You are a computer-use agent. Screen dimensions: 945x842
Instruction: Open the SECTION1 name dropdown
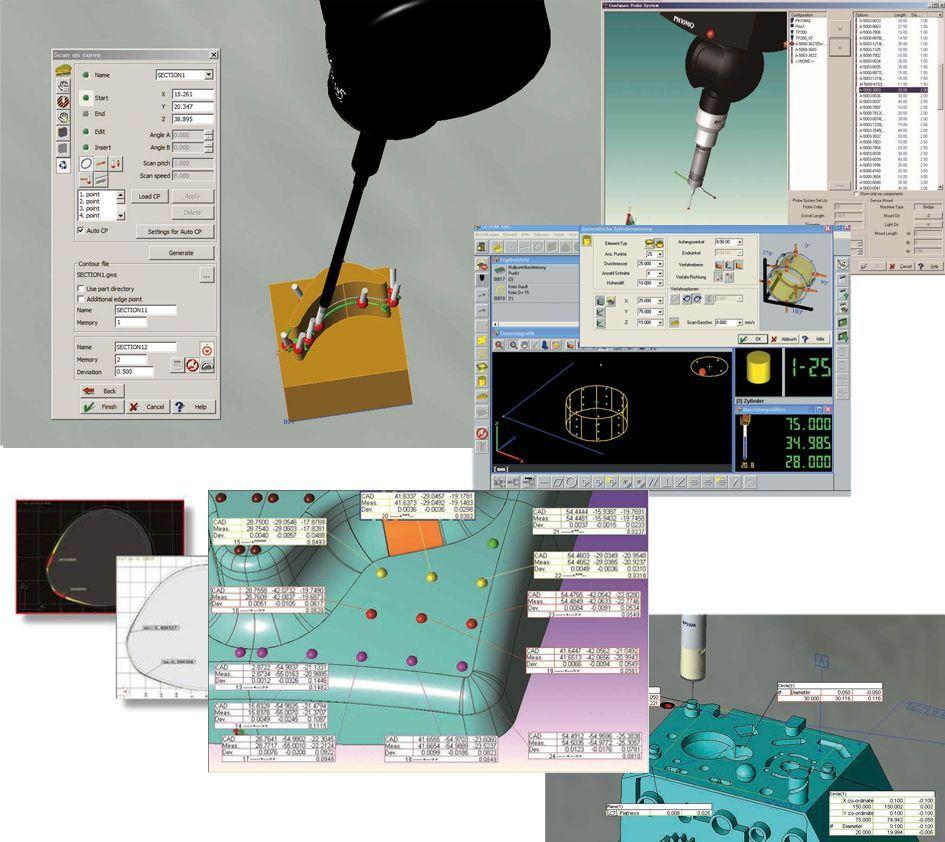click(208, 75)
